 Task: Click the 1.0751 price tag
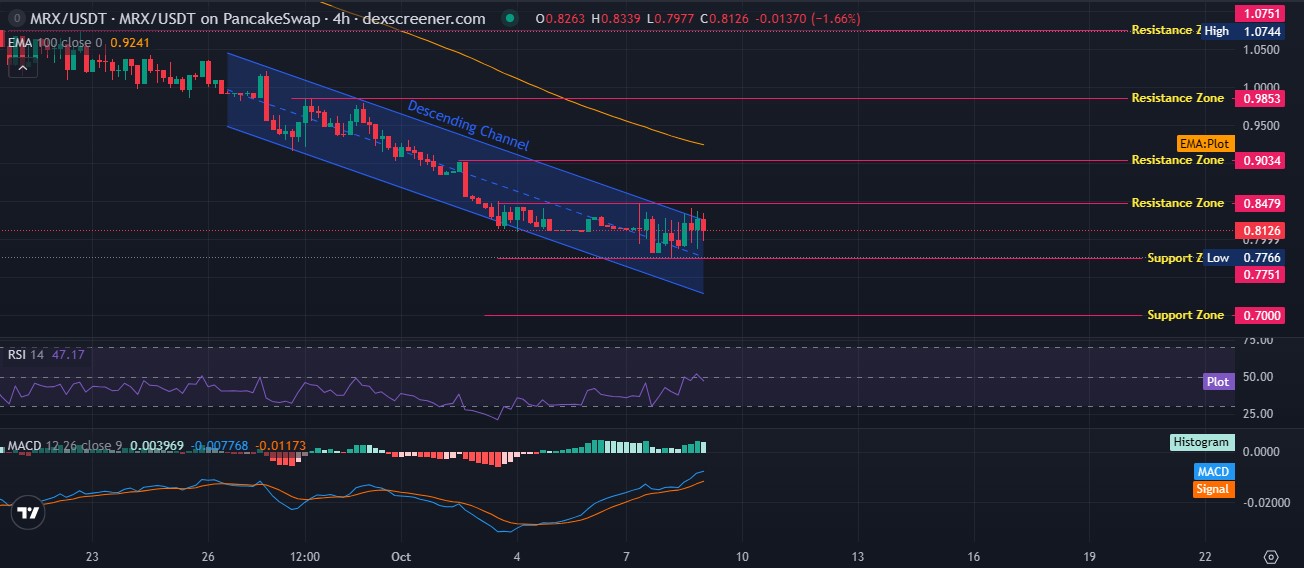(x=1260, y=14)
